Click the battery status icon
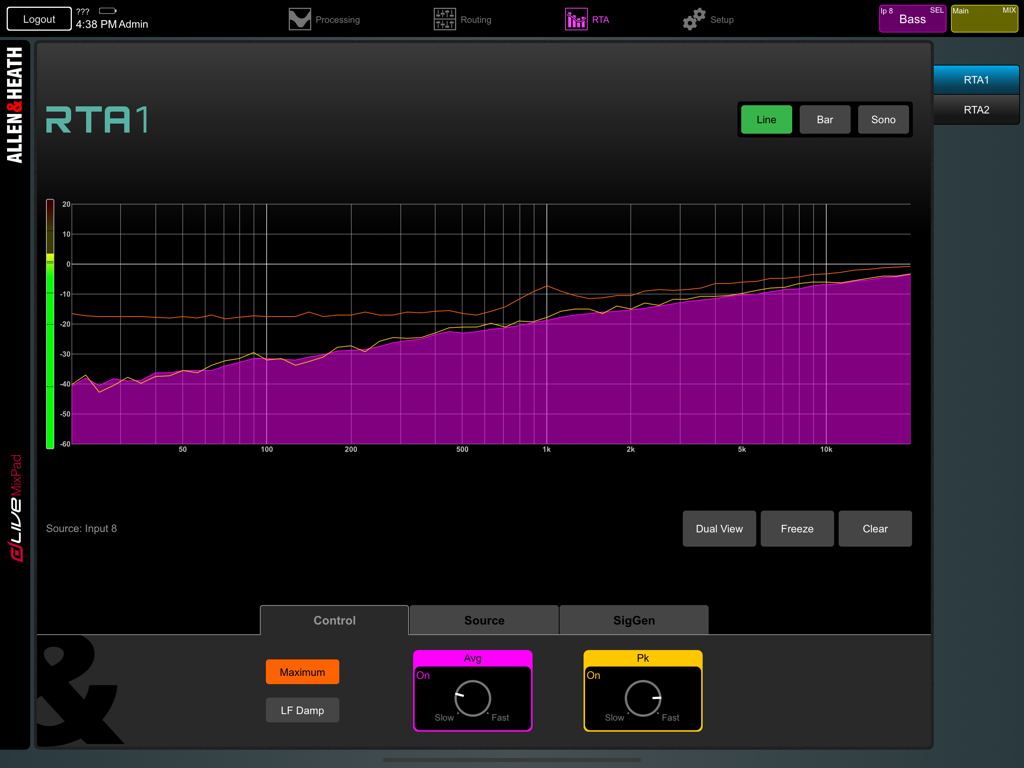The width and height of the screenshot is (1024, 768). (x=106, y=10)
